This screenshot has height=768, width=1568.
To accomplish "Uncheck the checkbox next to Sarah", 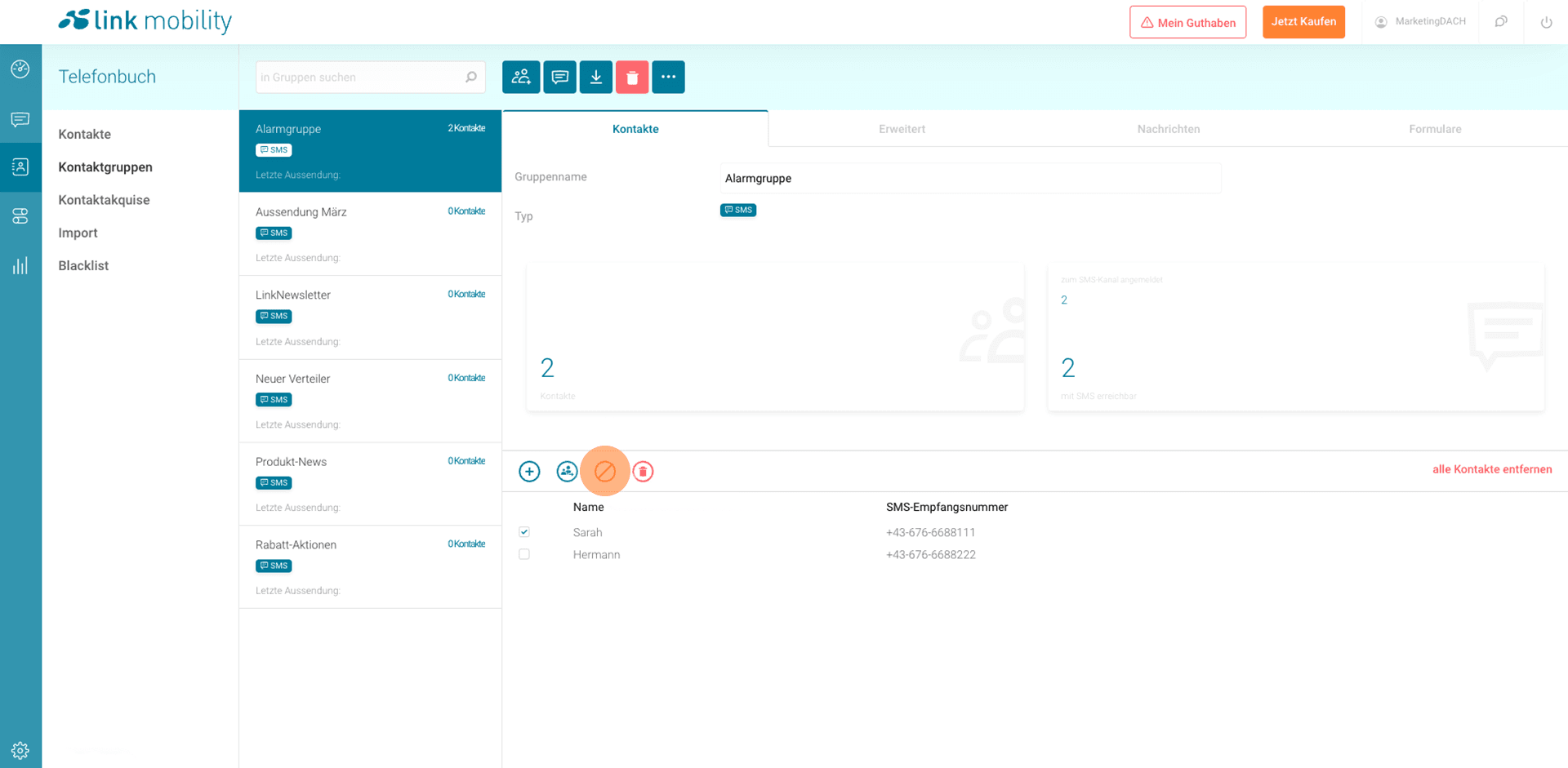I will (x=524, y=532).
